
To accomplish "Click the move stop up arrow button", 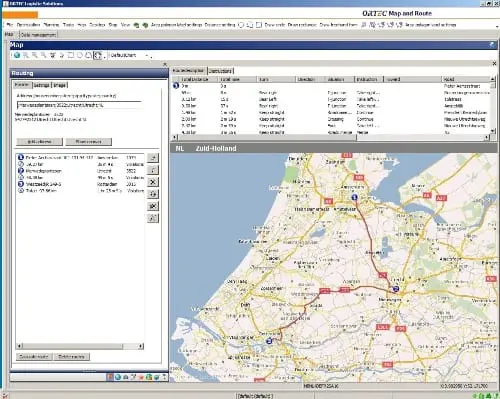I will [x=153, y=158].
